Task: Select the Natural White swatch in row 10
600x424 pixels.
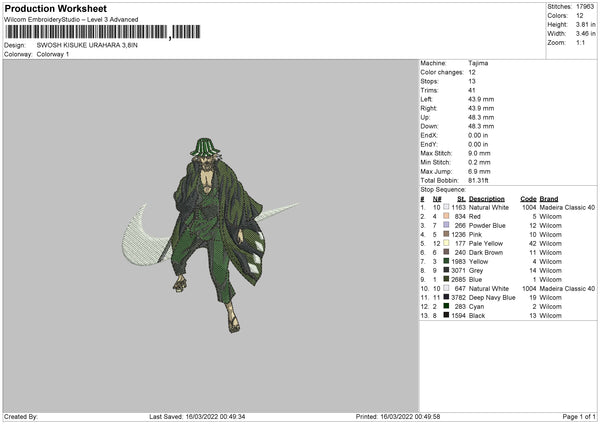Action: pyautogui.click(x=446, y=288)
